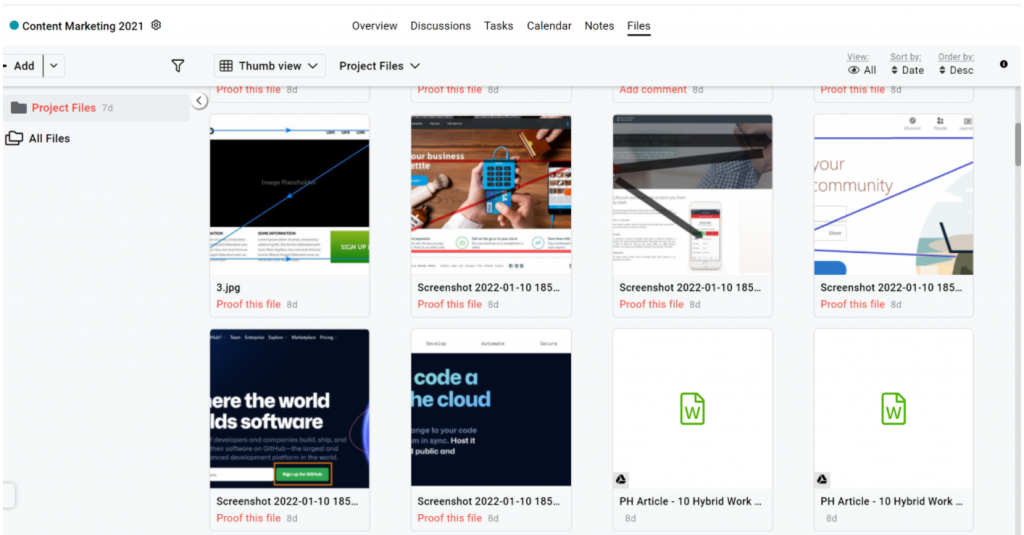Image resolution: width=1024 pixels, height=535 pixels.
Task: Click Word icon on first PH Article
Action: (692, 409)
